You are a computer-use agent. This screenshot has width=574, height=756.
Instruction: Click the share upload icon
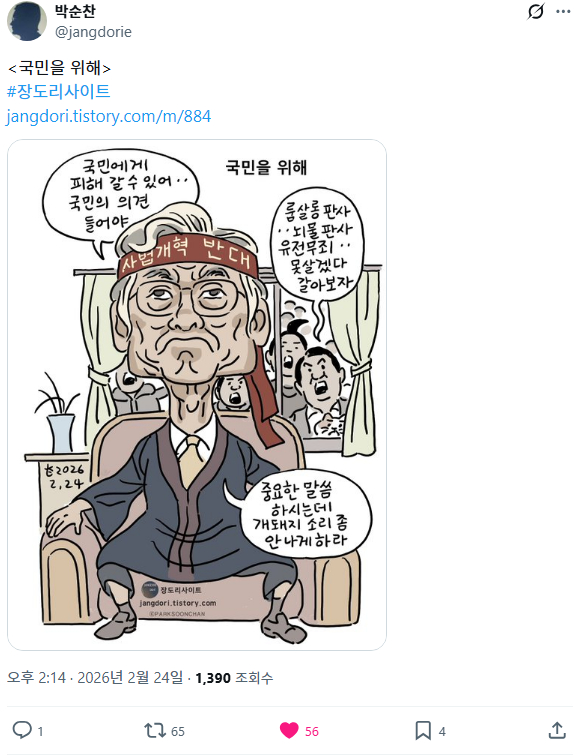[557, 730]
